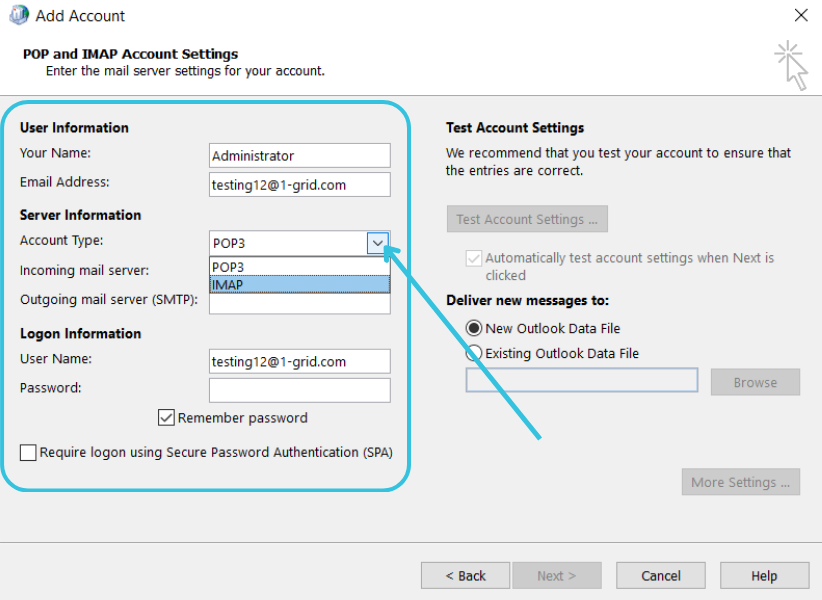
Task: Choose Existing Outlook Data File option
Action: [474, 353]
